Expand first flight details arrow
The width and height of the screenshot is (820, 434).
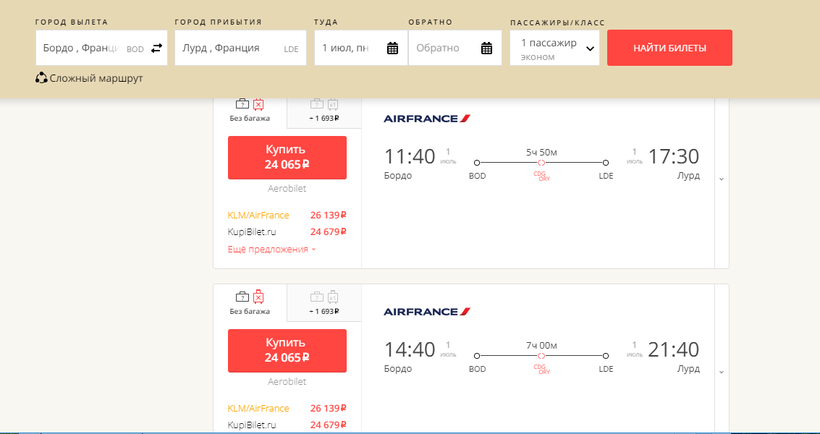pos(721,179)
